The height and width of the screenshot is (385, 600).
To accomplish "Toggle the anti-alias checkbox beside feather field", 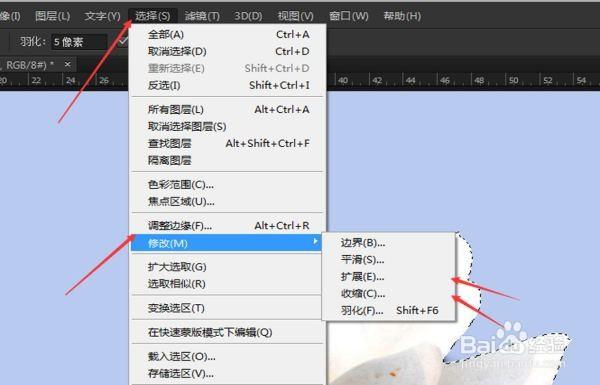I will [122, 41].
